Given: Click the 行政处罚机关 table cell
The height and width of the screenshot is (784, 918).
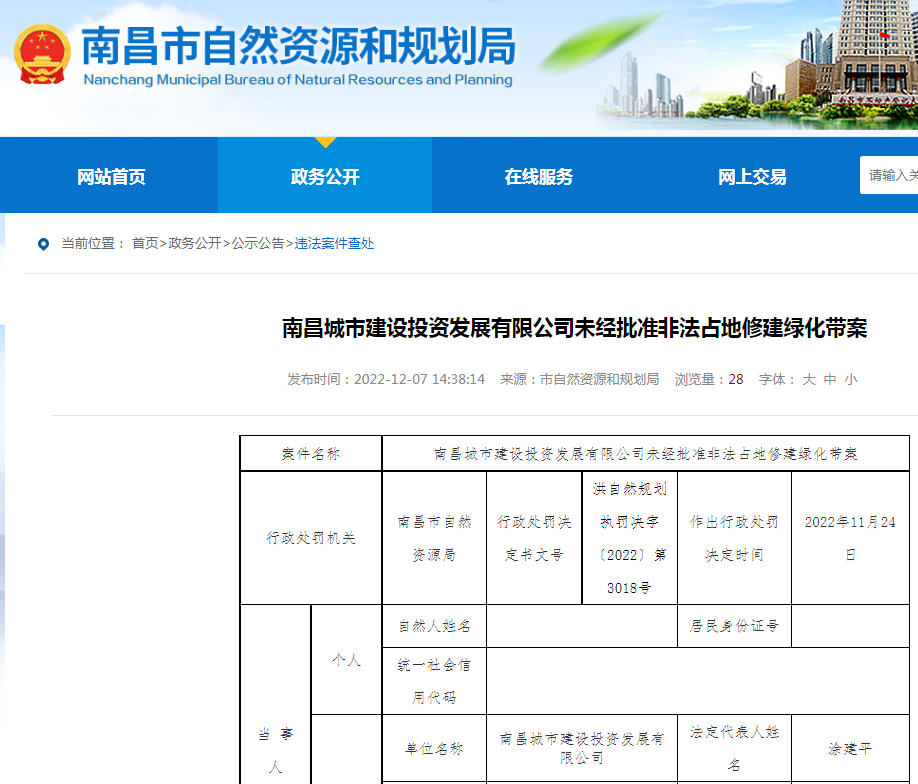Looking at the screenshot, I should [x=311, y=538].
